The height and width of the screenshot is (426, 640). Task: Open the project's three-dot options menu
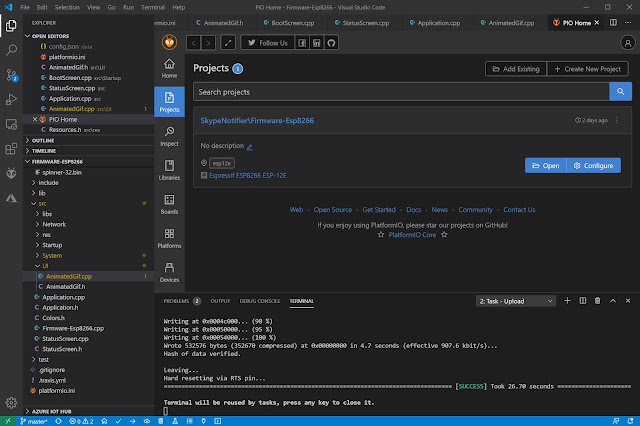tap(617, 120)
